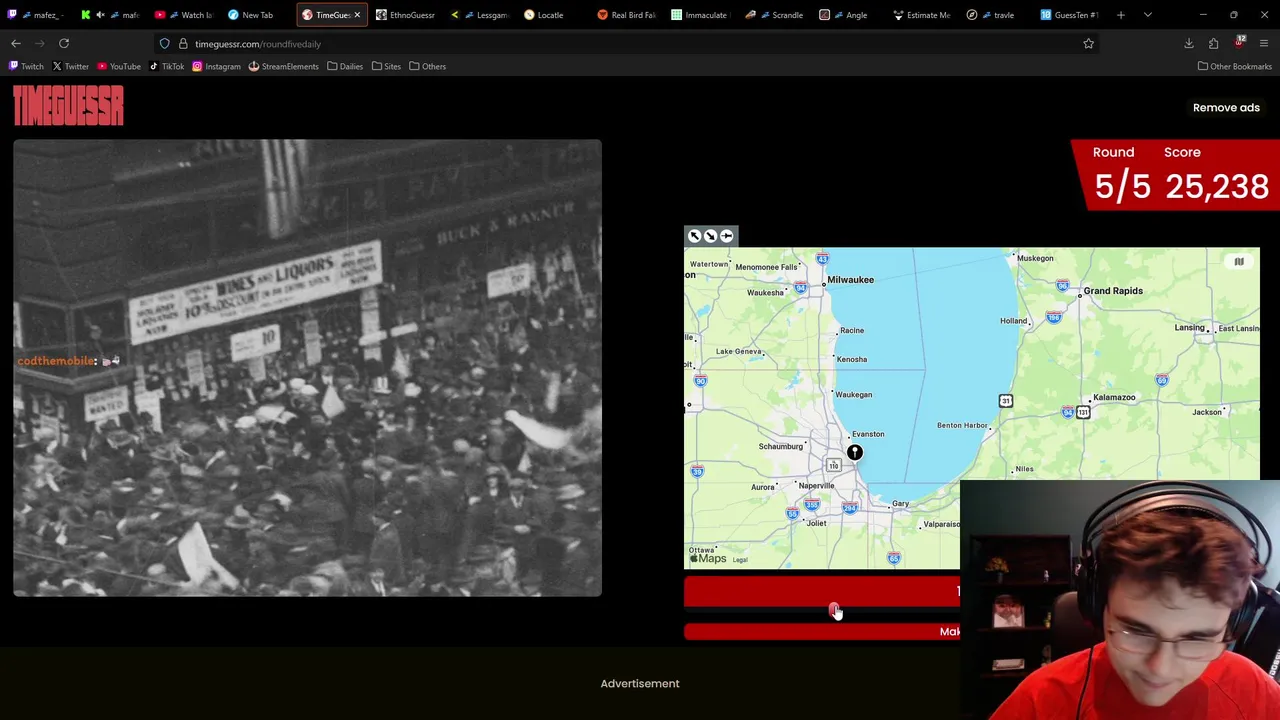
Task: Open the map layer style selector
Action: coord(1239,262)
